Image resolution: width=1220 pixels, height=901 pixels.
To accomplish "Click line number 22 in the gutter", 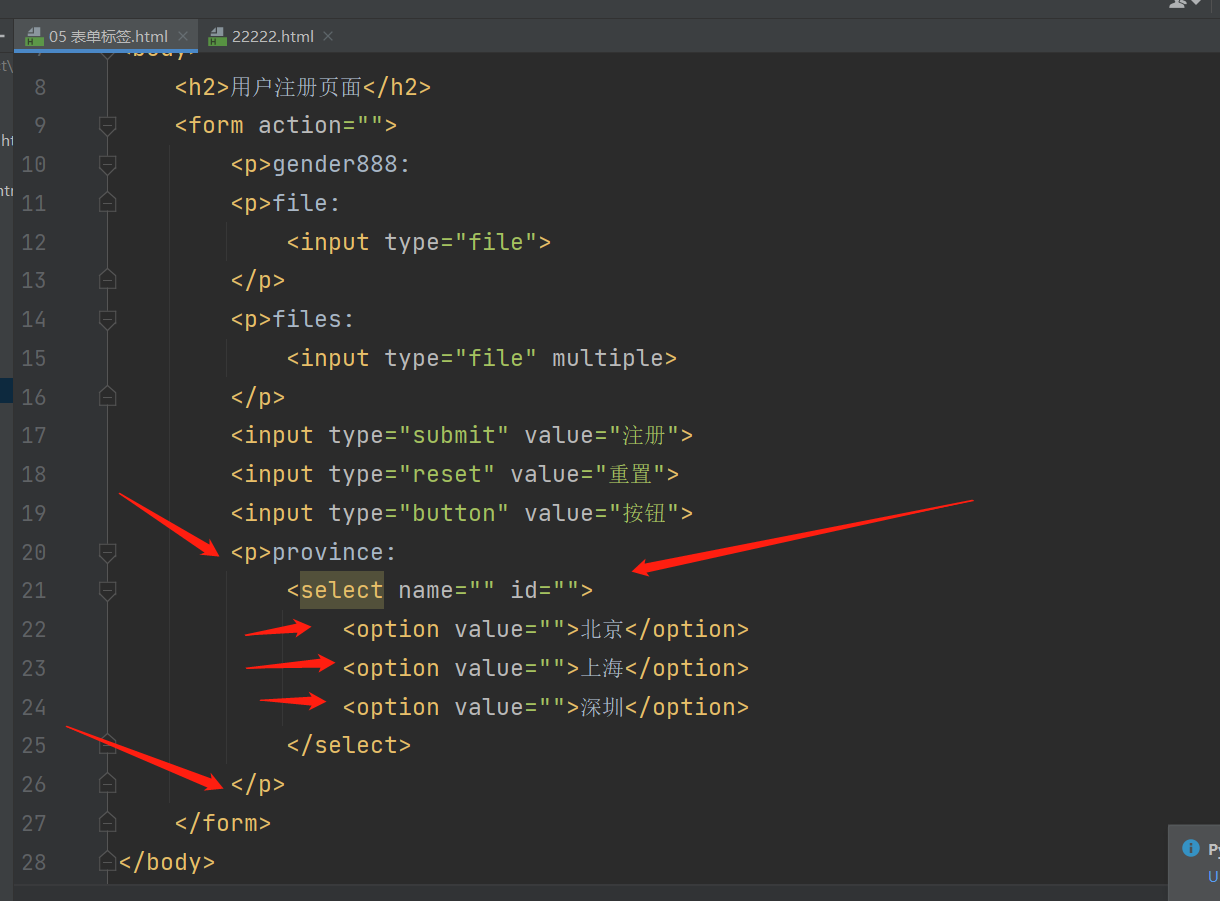I will [34, 629].
